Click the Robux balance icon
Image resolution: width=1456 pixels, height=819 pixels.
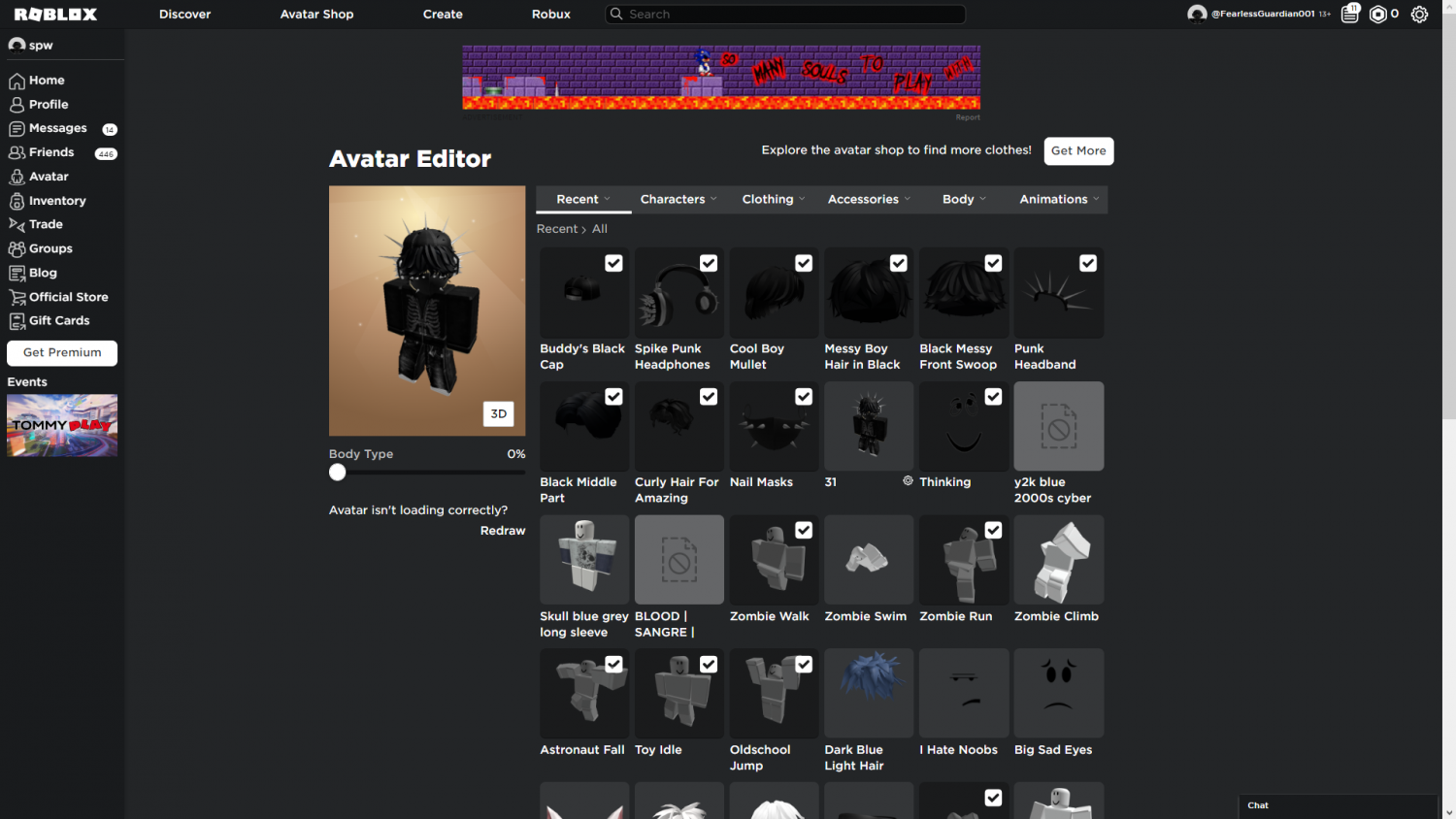[x=1377, y=15]
